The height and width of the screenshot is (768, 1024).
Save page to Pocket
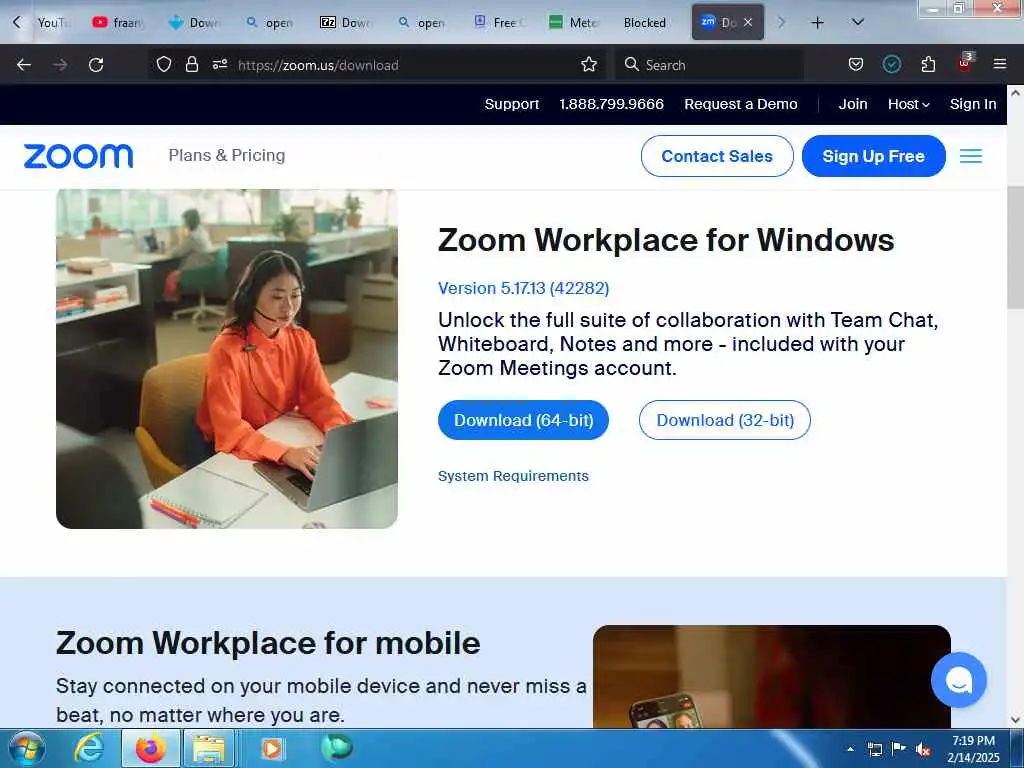point(856,65)
